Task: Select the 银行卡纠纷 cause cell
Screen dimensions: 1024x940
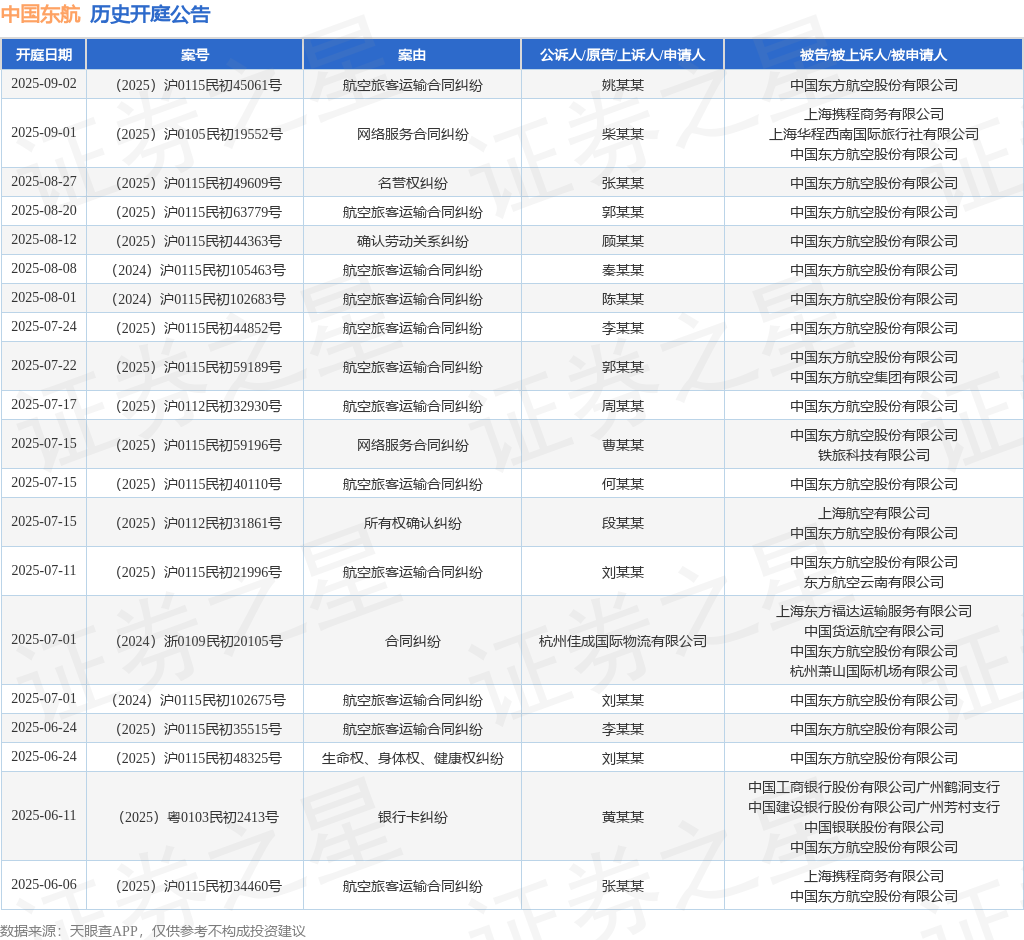Action: click(412, 817)
